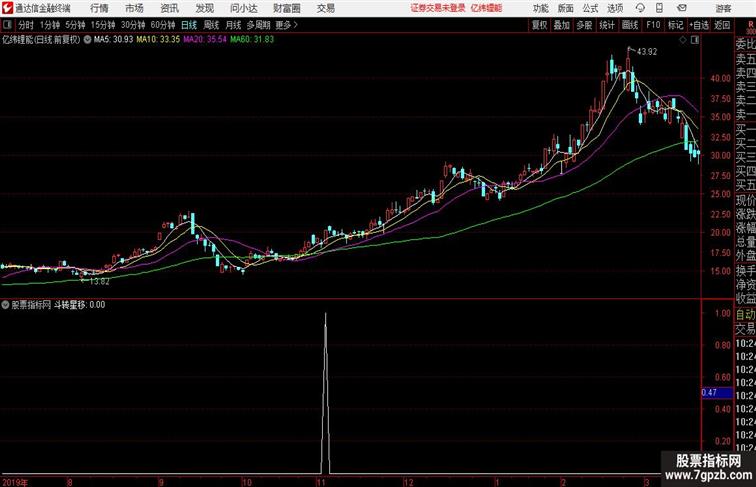Image resolution: width=756 pixels, height=487 pixels.
Task: Click the month 12 timeline marker
Action: [408, 482]
